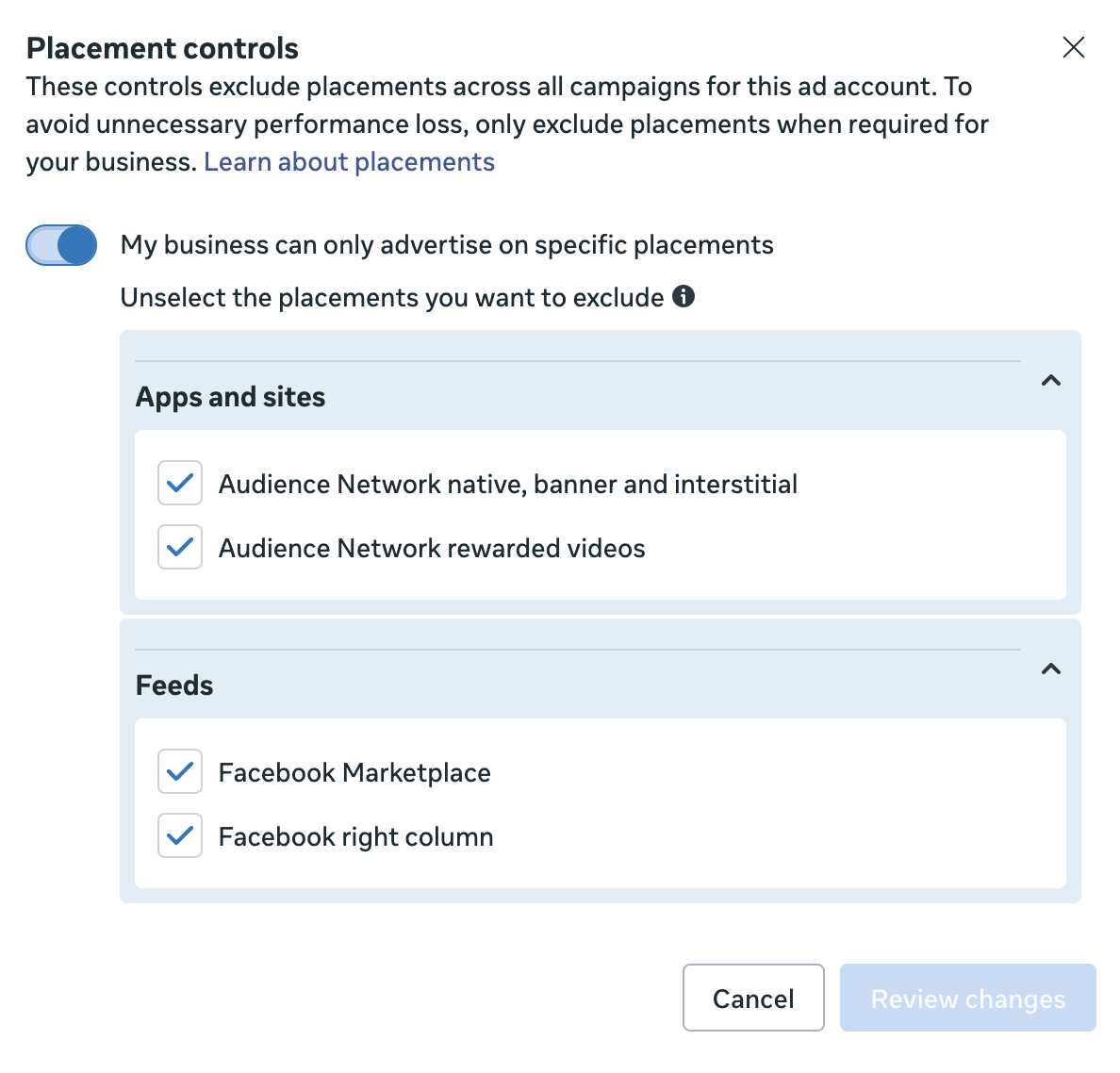Click the 'My business can only advertise' label

(447, 245)
